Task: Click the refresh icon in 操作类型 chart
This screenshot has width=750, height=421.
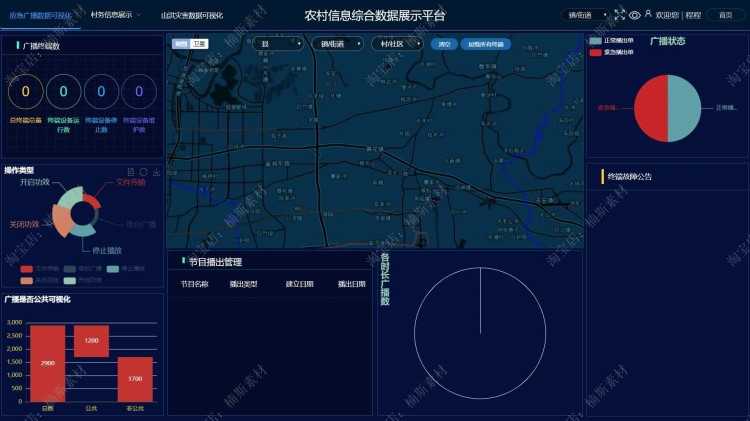Action: tap(143, 171)
